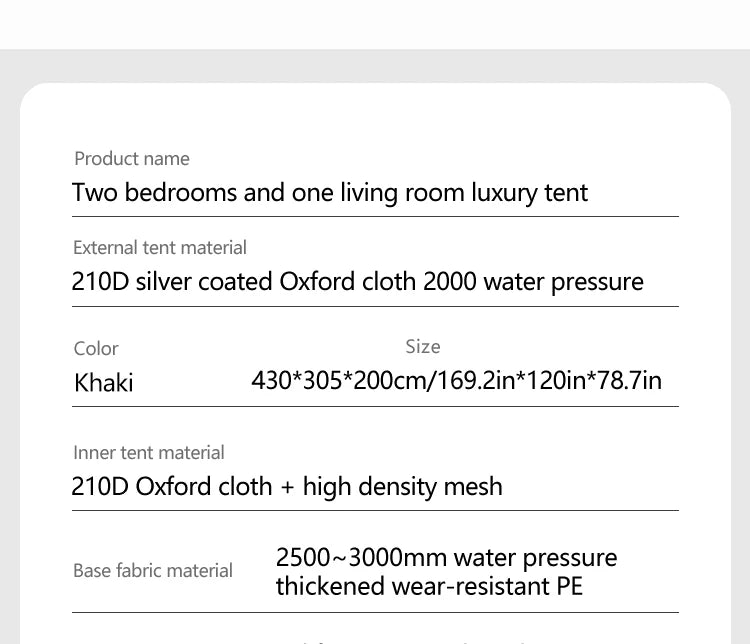The width and height of the screenshot is (750, 644).
Task: Click the divider line under the product name
Action: tap(375, 216)
